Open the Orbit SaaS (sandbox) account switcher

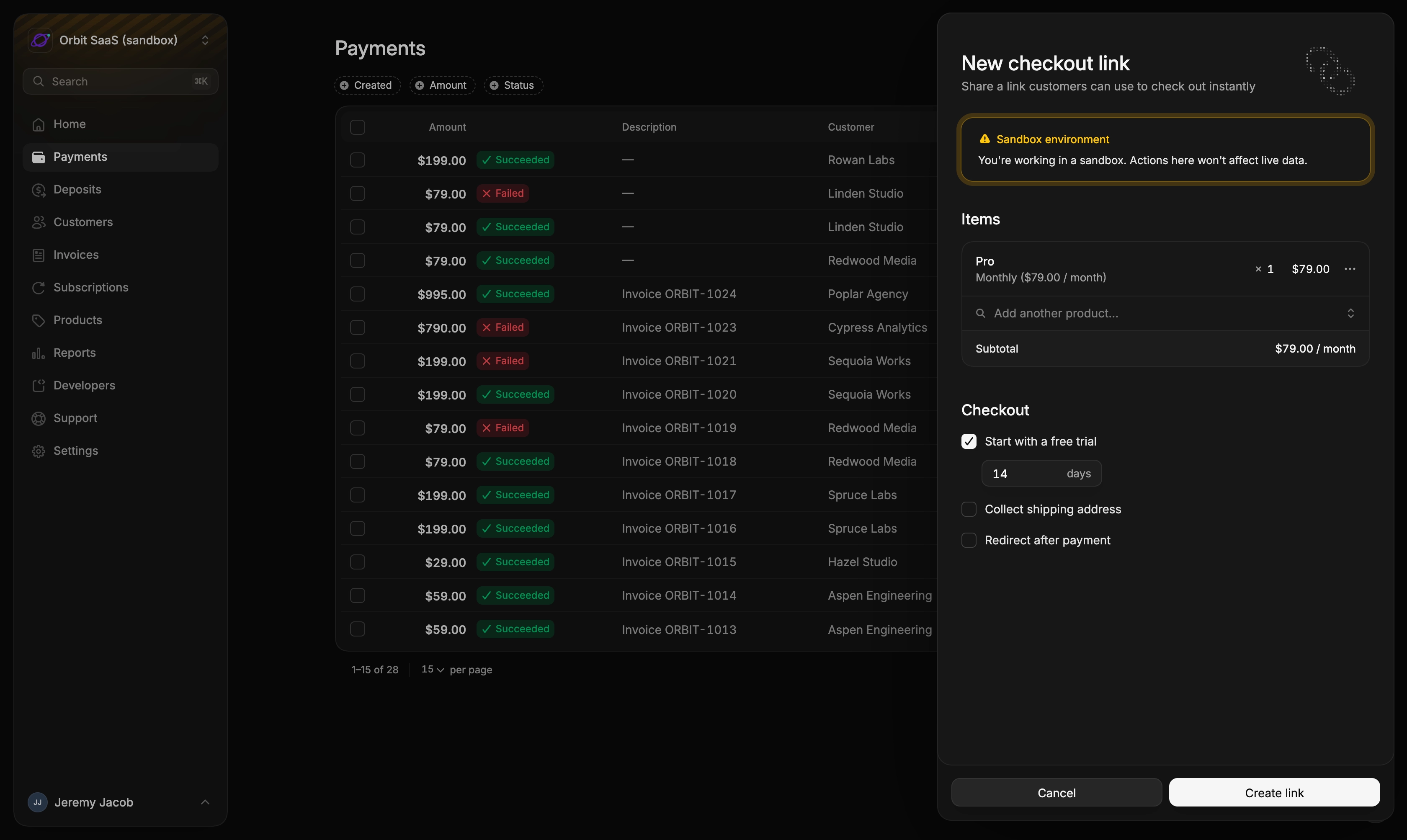(121, 40)
